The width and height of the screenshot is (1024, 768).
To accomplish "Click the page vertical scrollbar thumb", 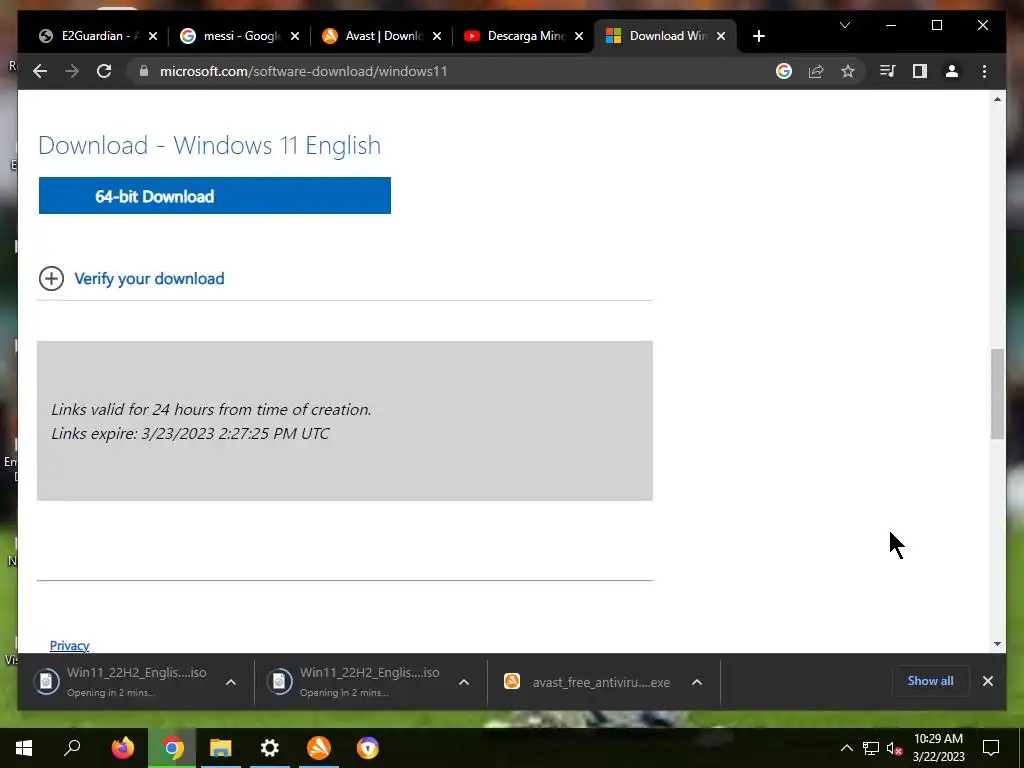I will (997, 394).
